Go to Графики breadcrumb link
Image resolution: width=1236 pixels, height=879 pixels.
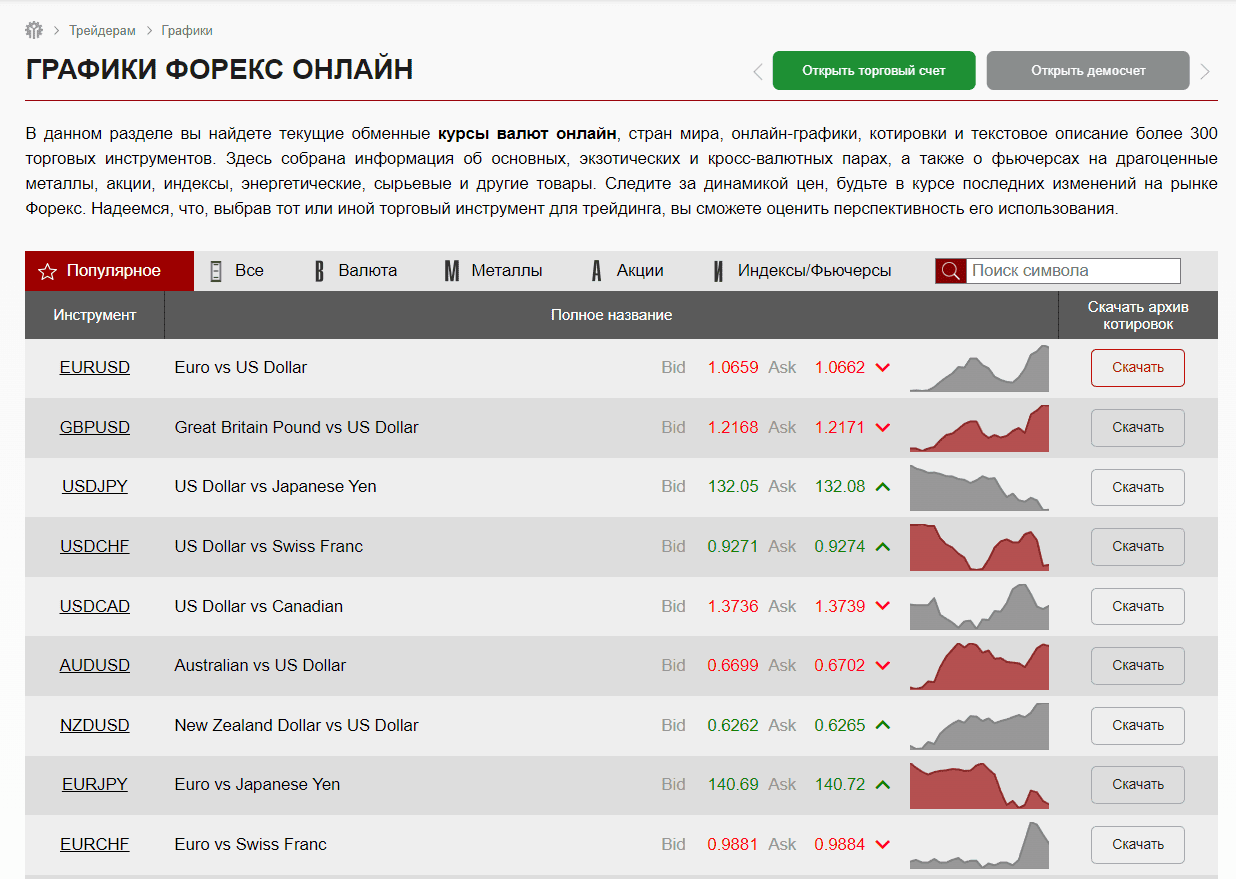coord(187,30)
